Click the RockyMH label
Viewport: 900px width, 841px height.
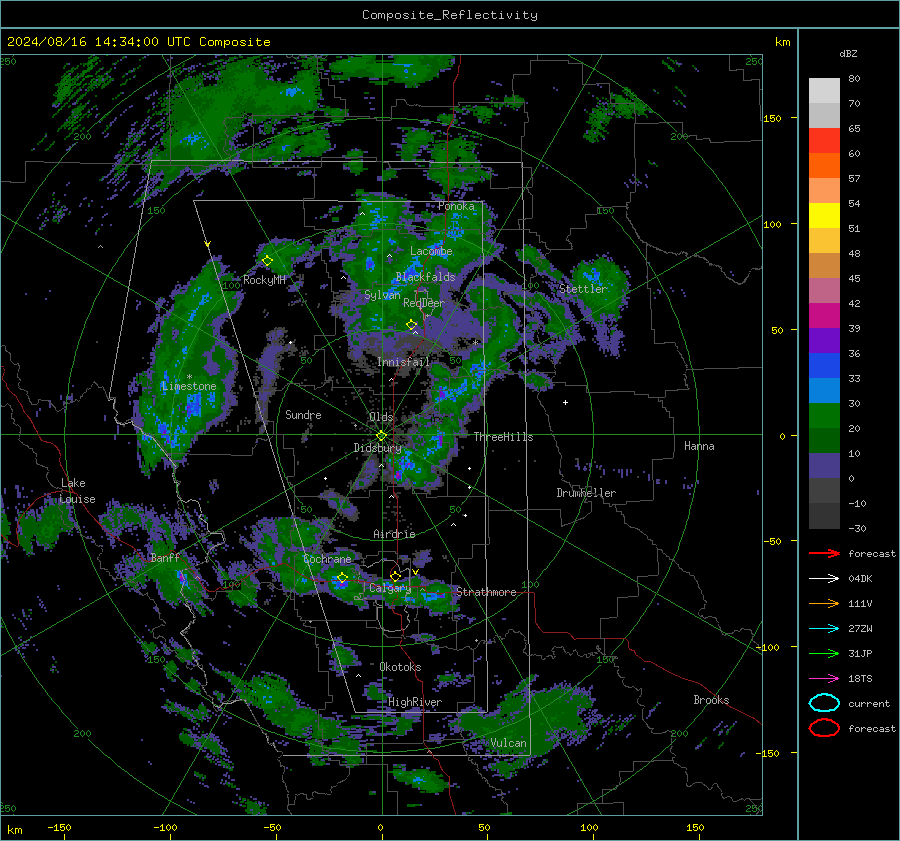pos(264,280)
